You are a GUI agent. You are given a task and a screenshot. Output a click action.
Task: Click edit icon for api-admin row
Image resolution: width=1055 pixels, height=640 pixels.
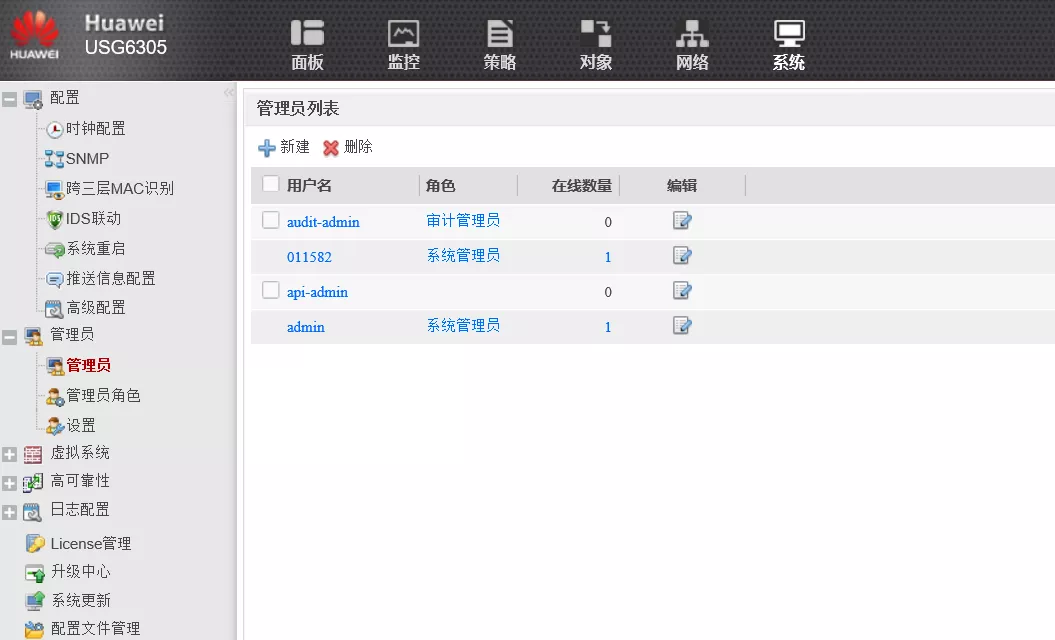click(682, 291)
